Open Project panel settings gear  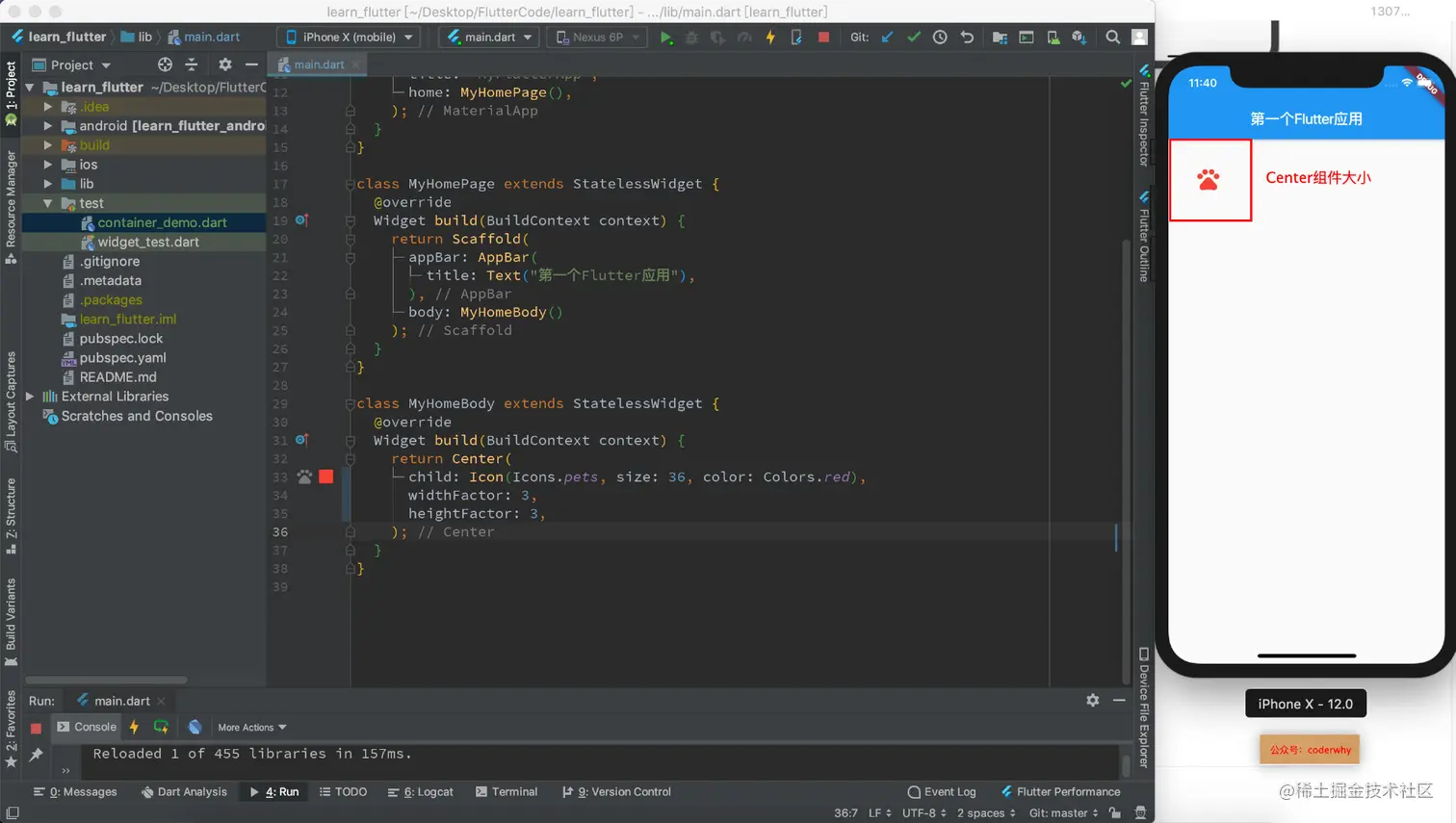(225, 64)
